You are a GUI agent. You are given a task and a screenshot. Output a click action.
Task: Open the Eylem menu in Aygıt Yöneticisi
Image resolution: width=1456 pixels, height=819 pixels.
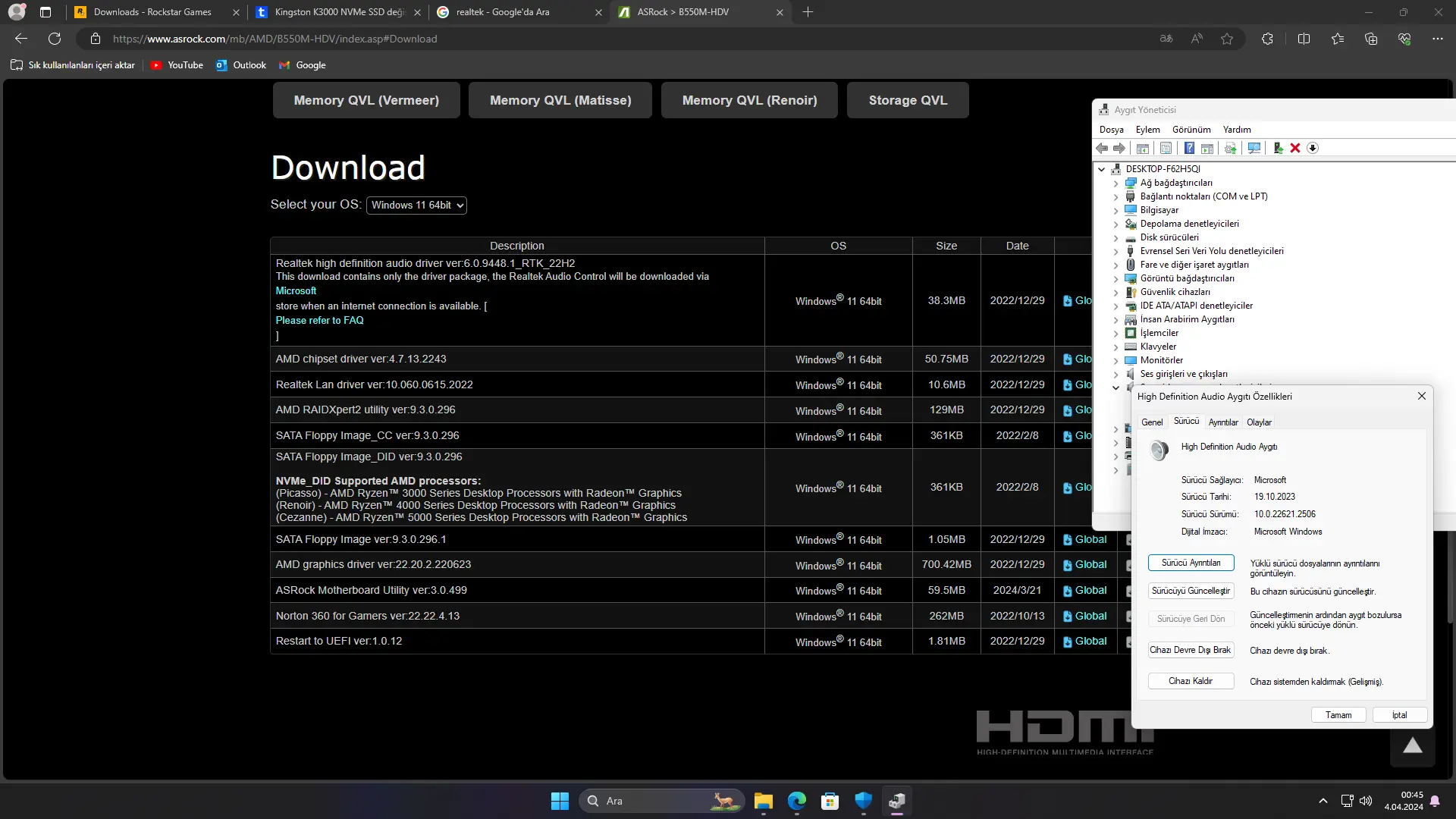click(x=1147, y=130)
